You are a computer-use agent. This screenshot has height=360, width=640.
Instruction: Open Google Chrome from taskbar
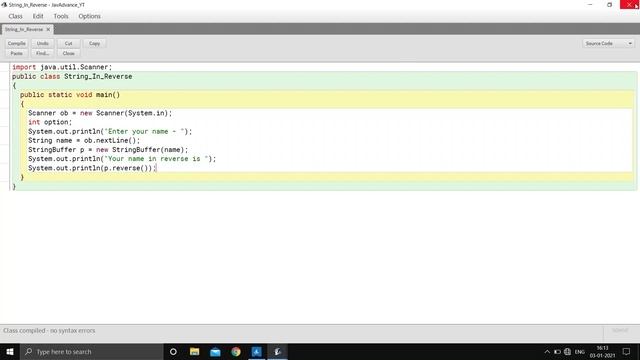click(x=236, y=351)
